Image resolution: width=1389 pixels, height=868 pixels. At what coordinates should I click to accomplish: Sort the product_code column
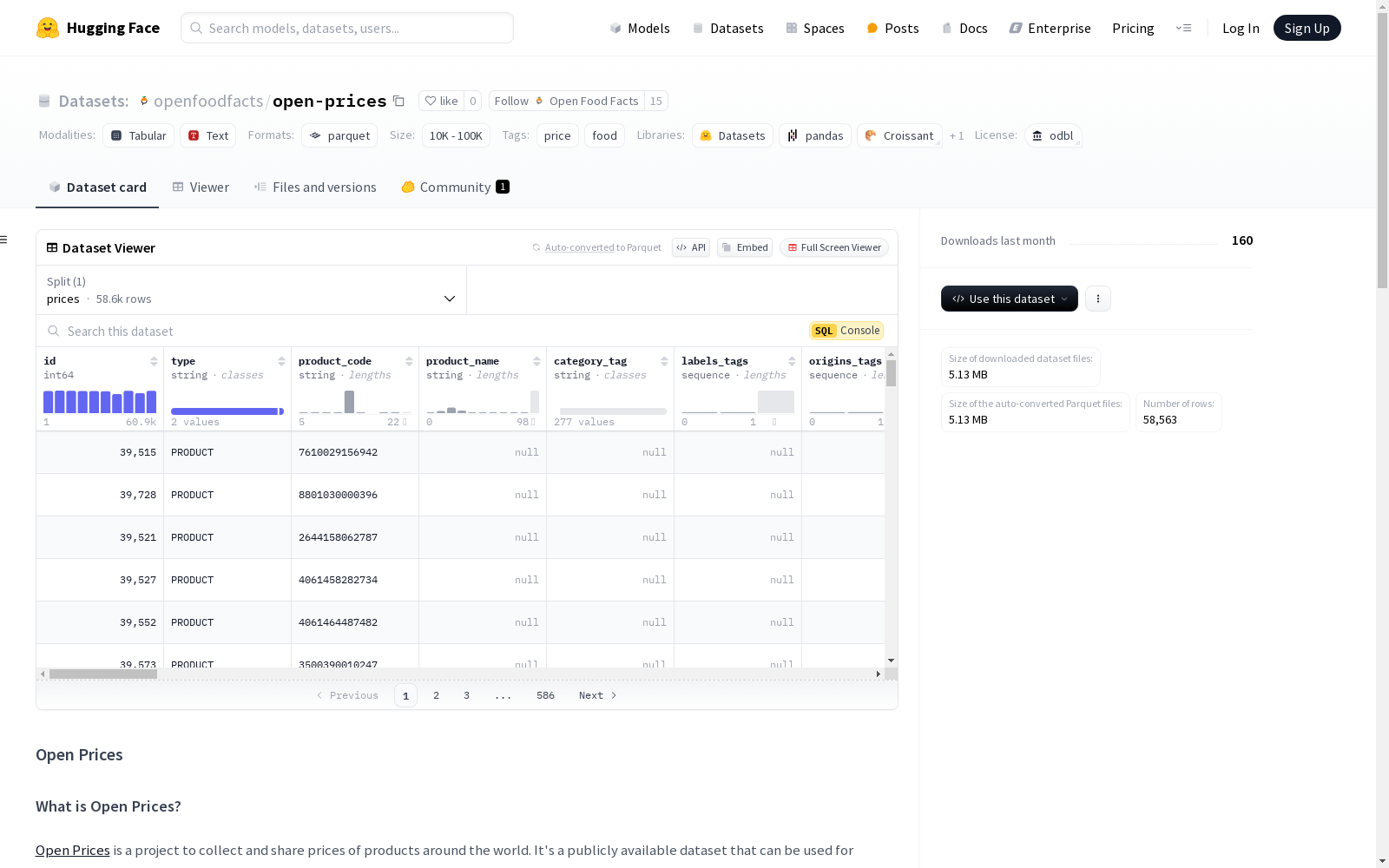coord(409,361)
